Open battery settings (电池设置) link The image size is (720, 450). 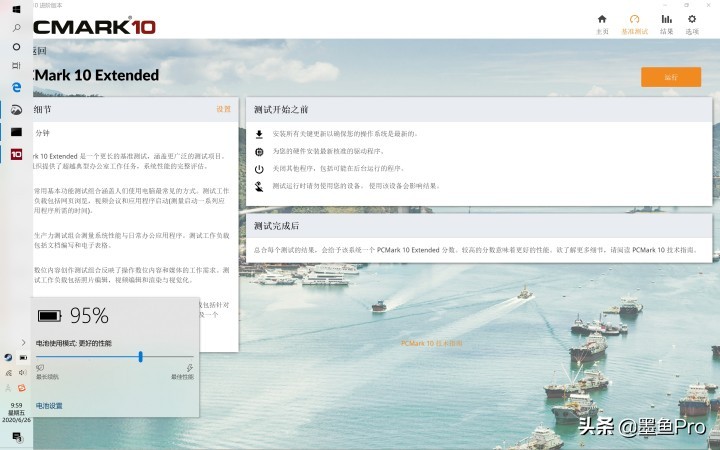(49, 406)
